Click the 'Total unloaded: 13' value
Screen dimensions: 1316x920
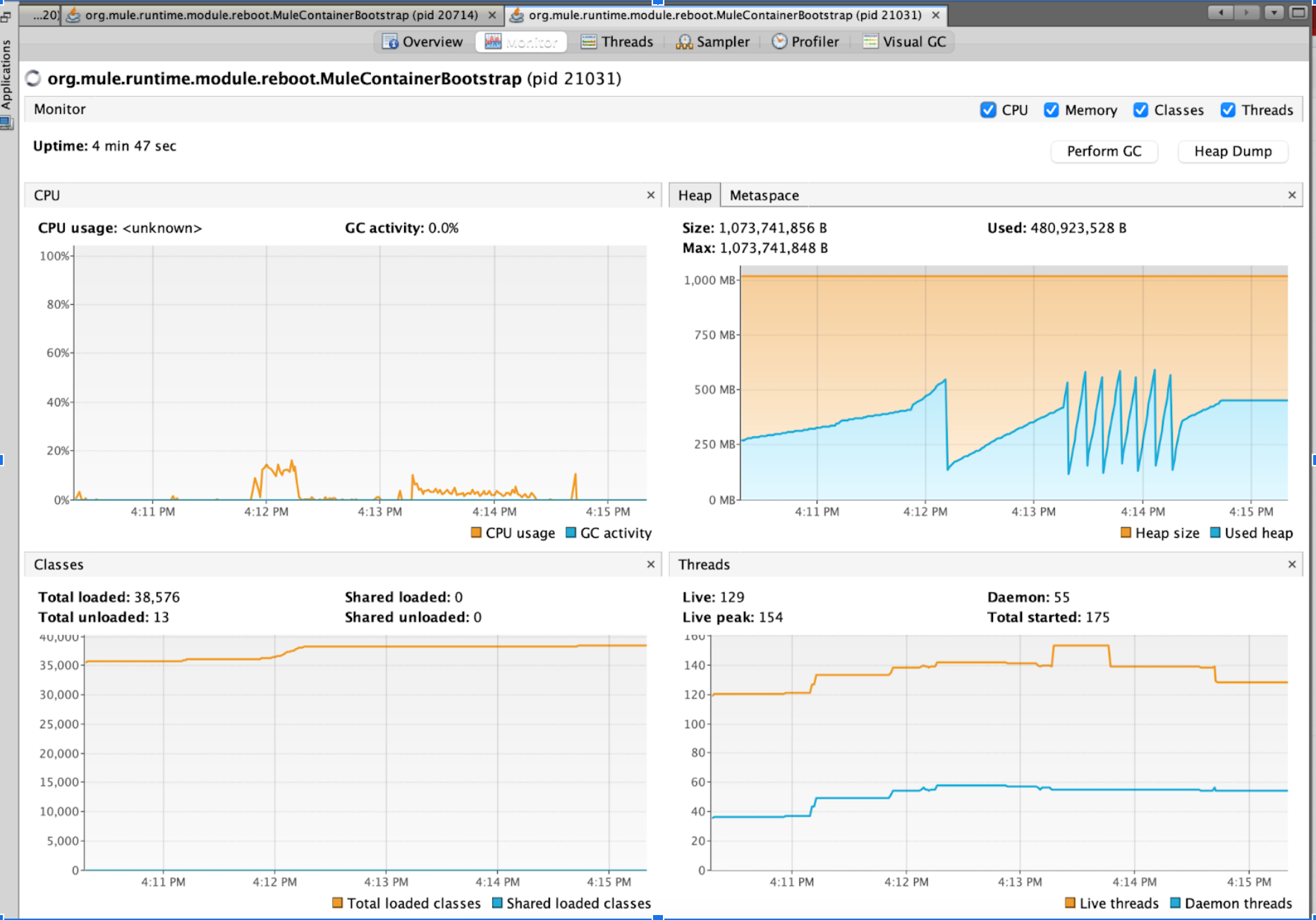click(x=103, y=617)
